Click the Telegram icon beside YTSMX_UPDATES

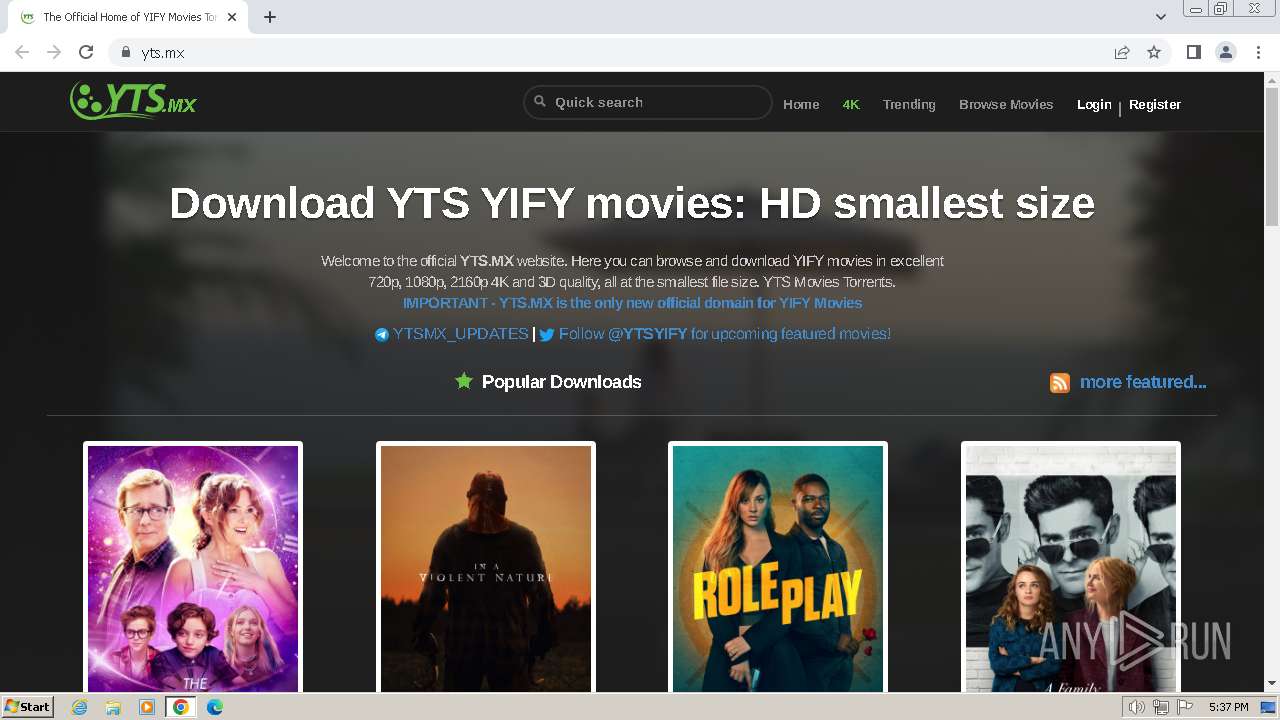(382, 335)
